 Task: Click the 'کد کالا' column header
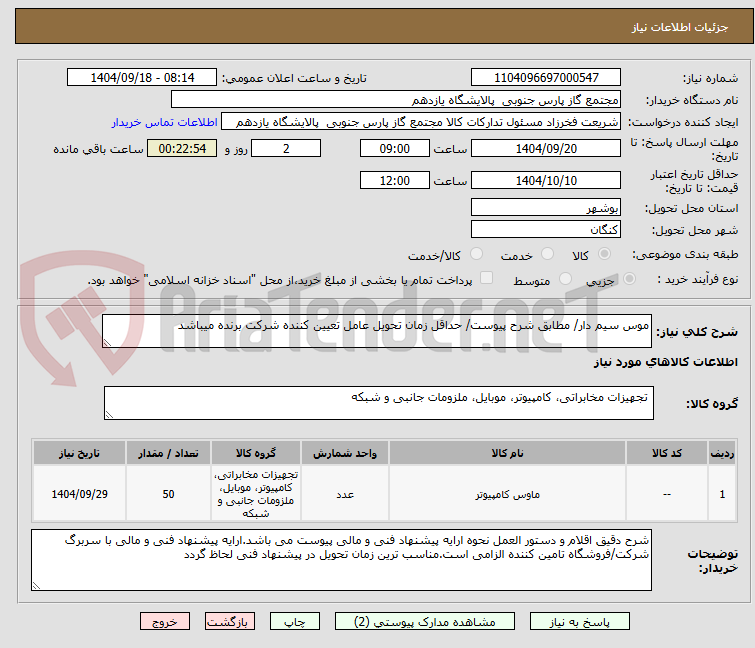[667, 453]
